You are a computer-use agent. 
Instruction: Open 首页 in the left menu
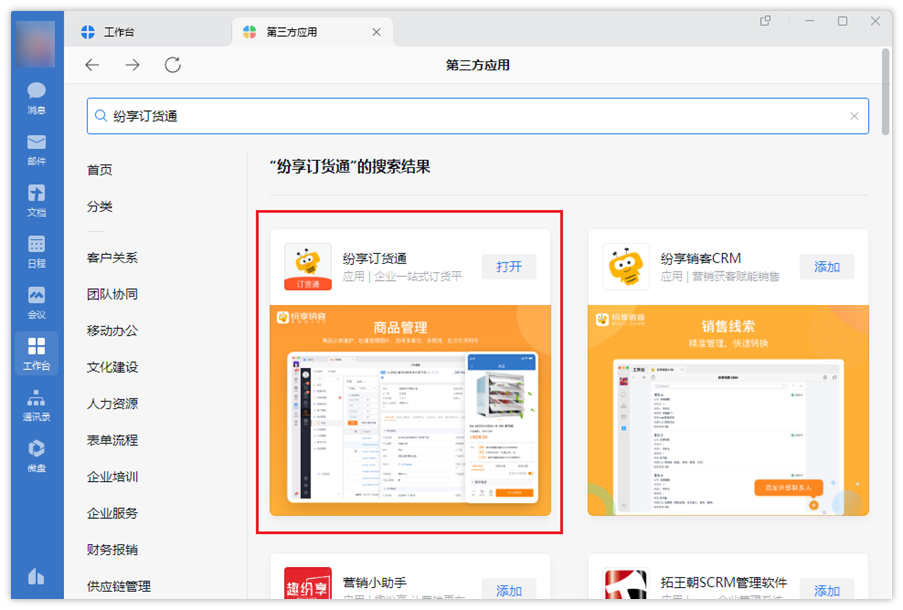(x=100, y=170)
